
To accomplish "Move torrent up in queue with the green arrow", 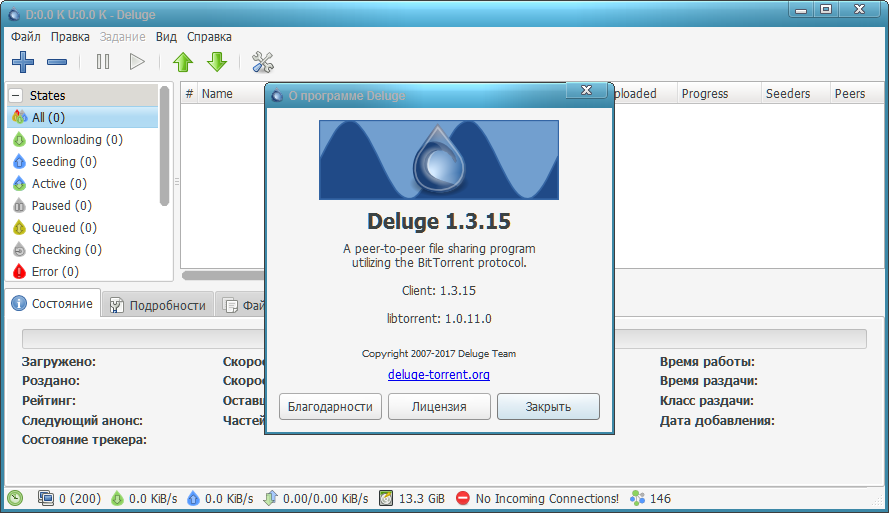I will point(183,62).
